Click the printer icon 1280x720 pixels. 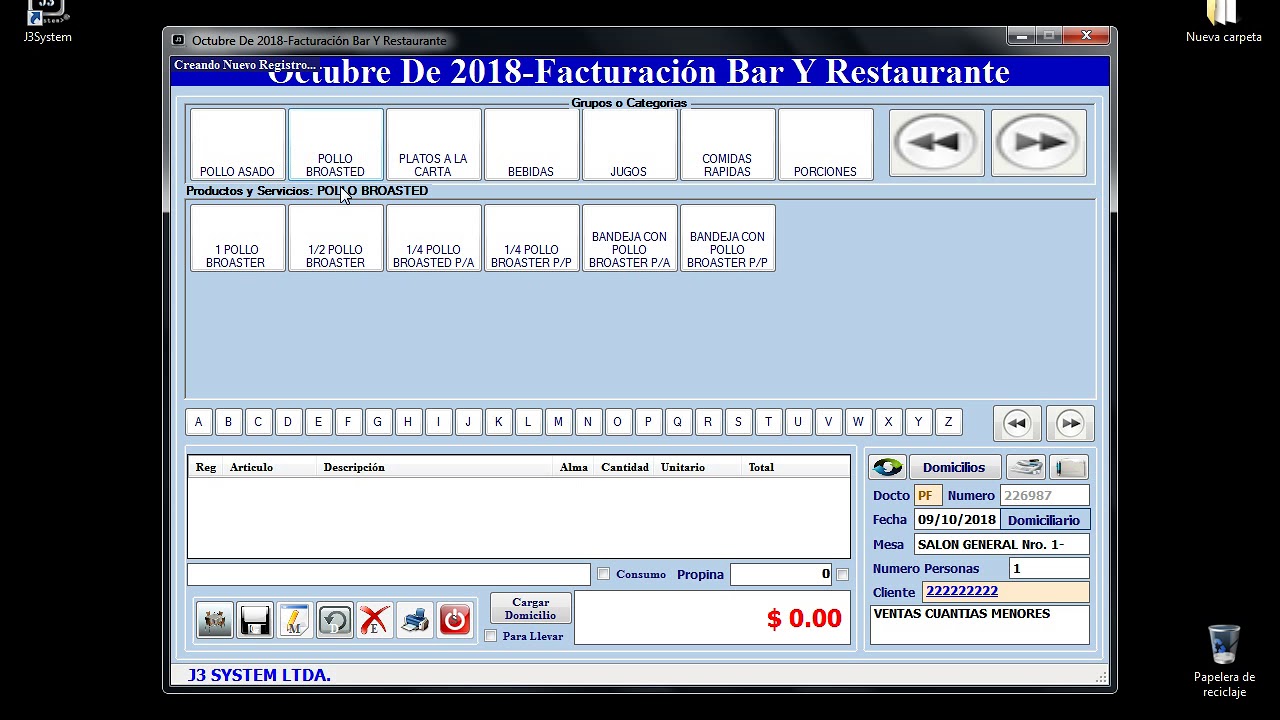pos(415,620)
